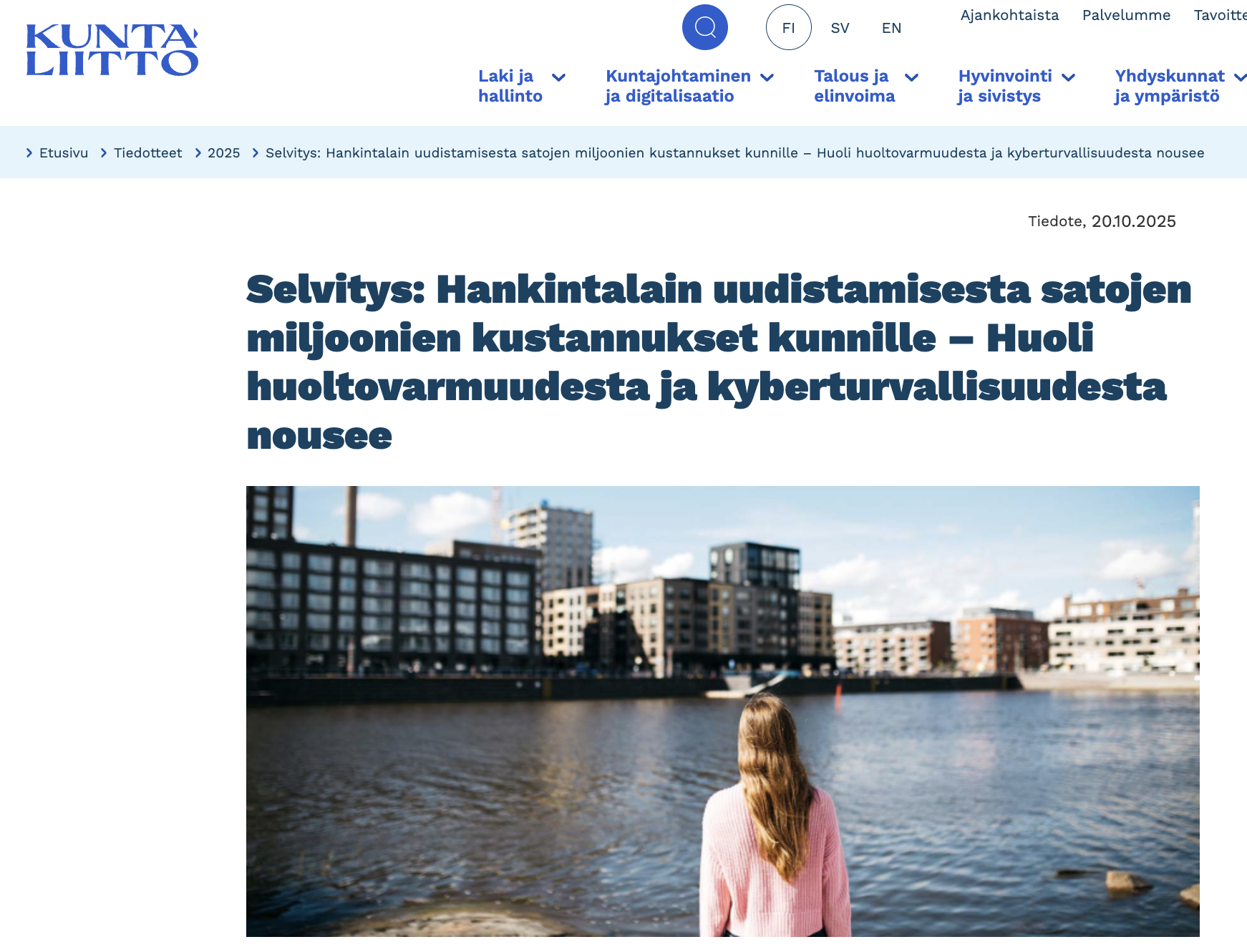Image resolution: width=1247 pixels, height=952 pixels.
Task: Open the 2025 breadcrumb link
Action: pyautogui.click(x=223, y=152)
